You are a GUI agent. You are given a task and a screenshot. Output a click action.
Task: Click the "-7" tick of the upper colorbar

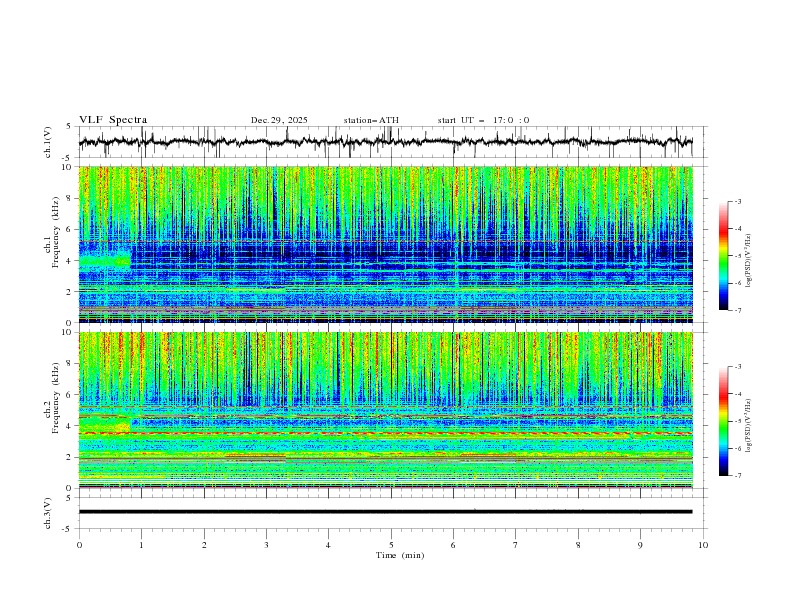click(737, 310)
